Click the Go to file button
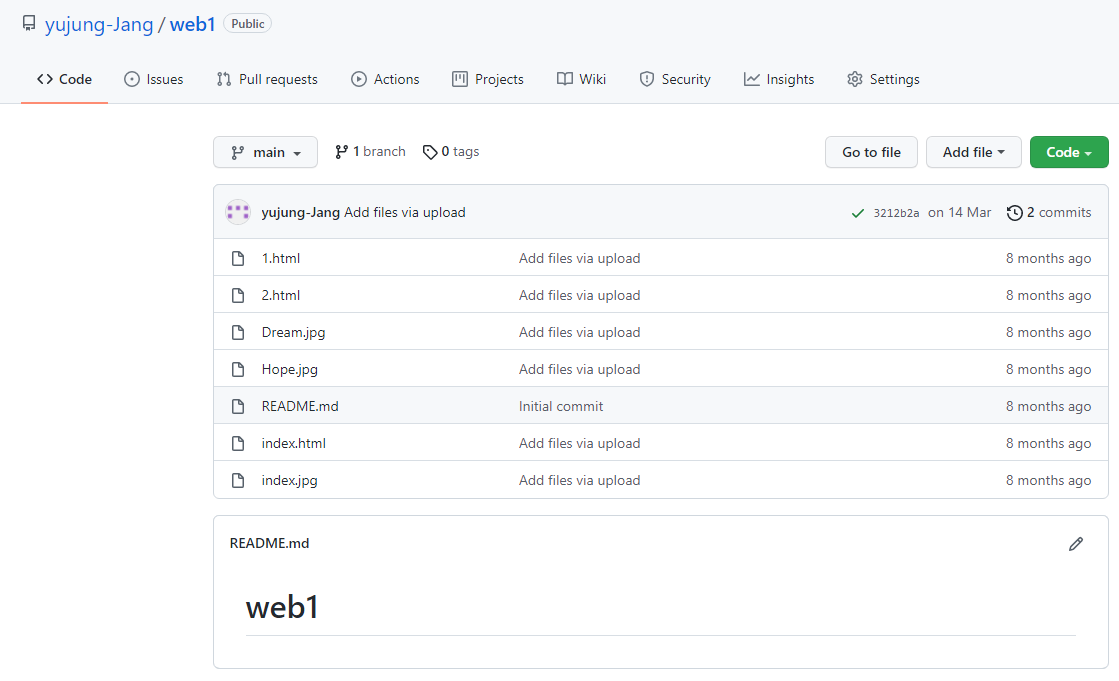This screenshot has width=1119, height=681. pos(871,152)
